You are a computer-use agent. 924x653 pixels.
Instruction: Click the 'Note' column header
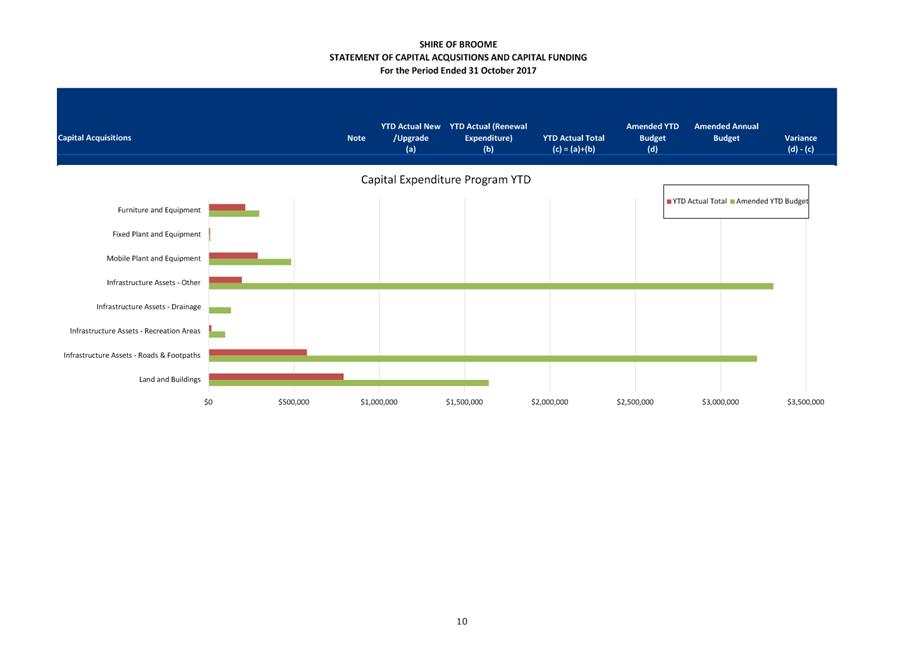[356, 137]
